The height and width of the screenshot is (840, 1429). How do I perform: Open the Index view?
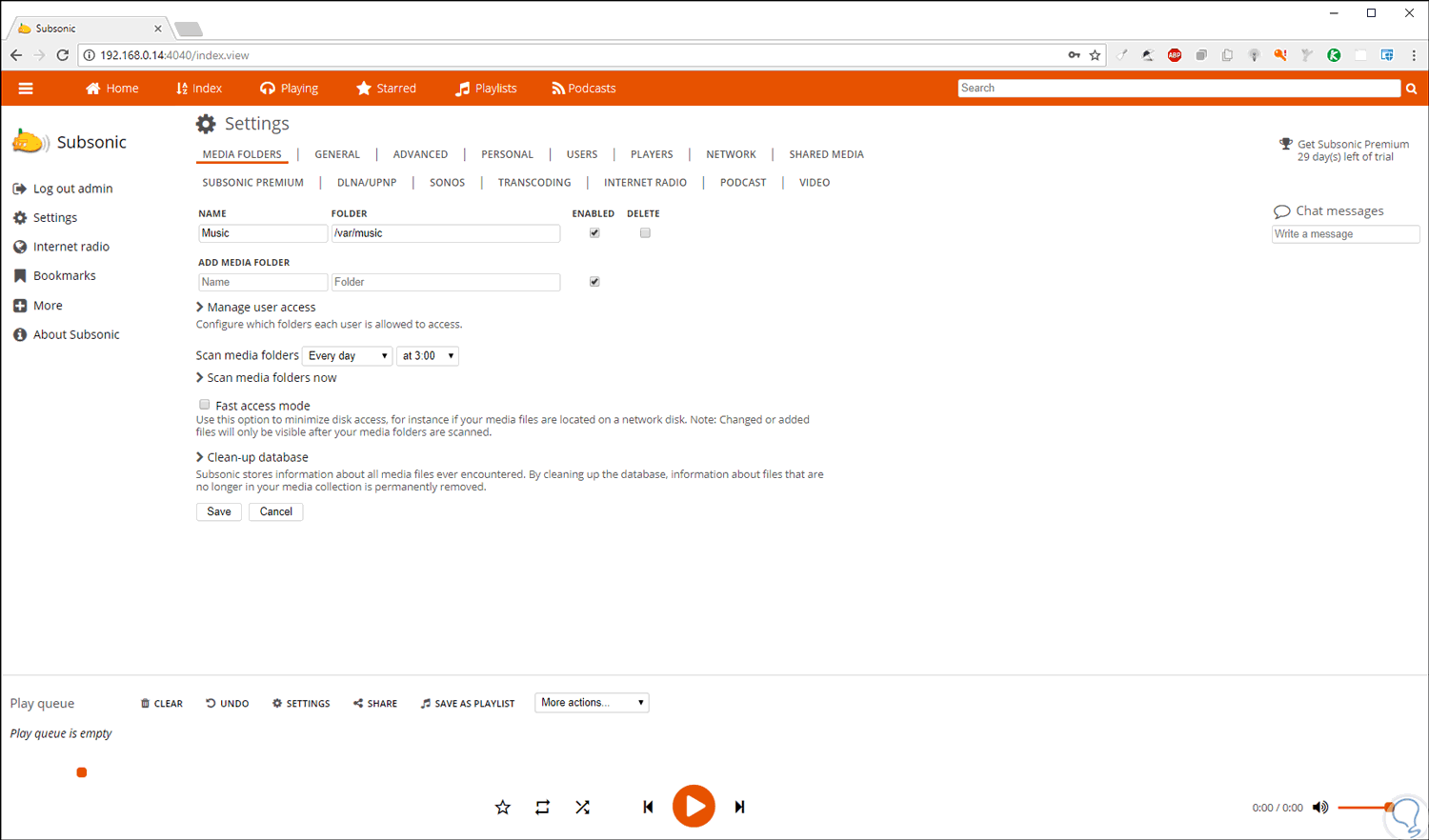point(199,89)
